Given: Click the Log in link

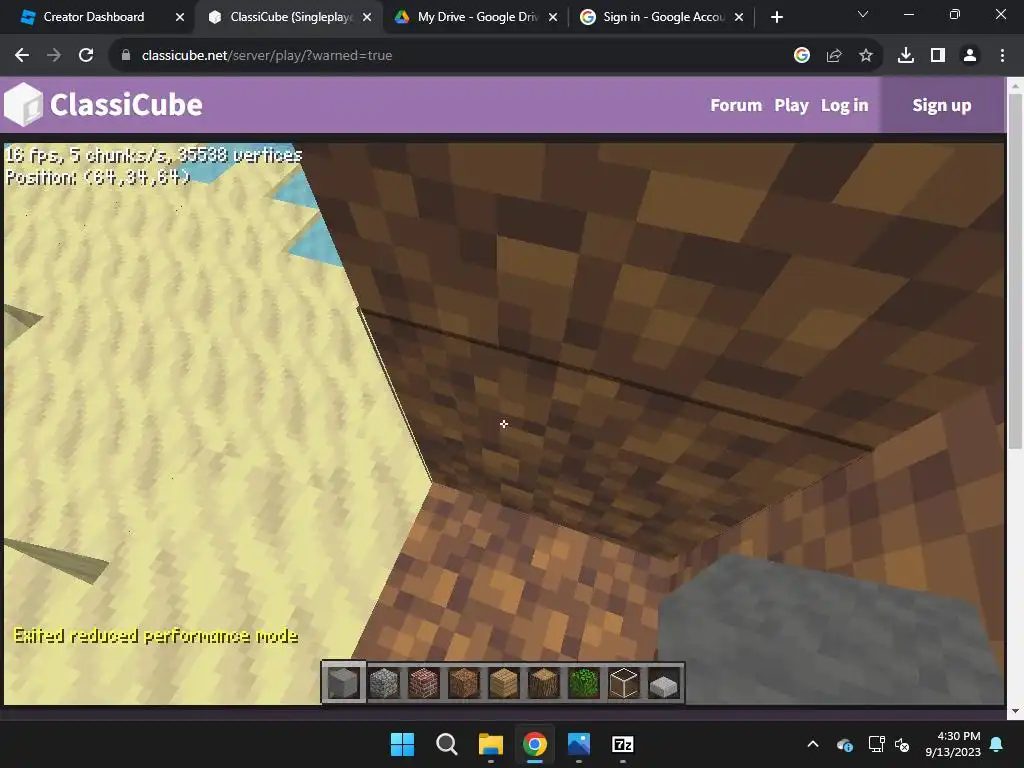Looking at the screenshot, I should [x=844, y=105].
